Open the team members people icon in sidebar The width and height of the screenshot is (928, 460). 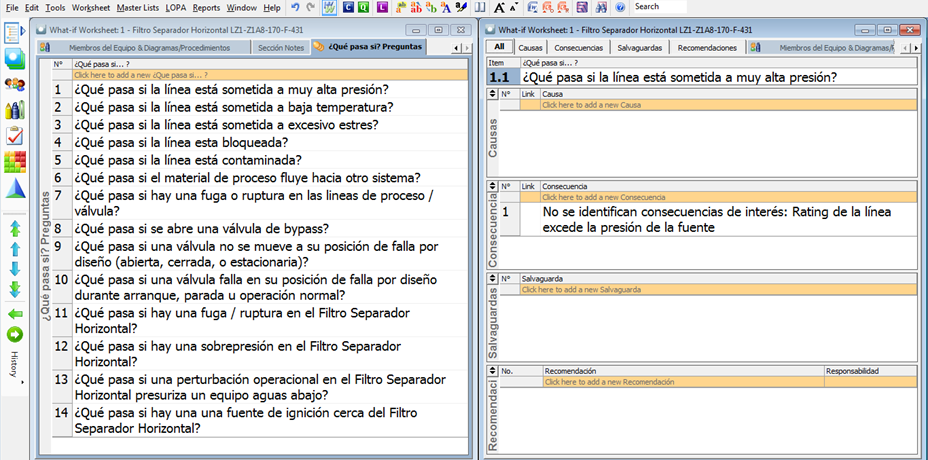click(x=14, y=85)
